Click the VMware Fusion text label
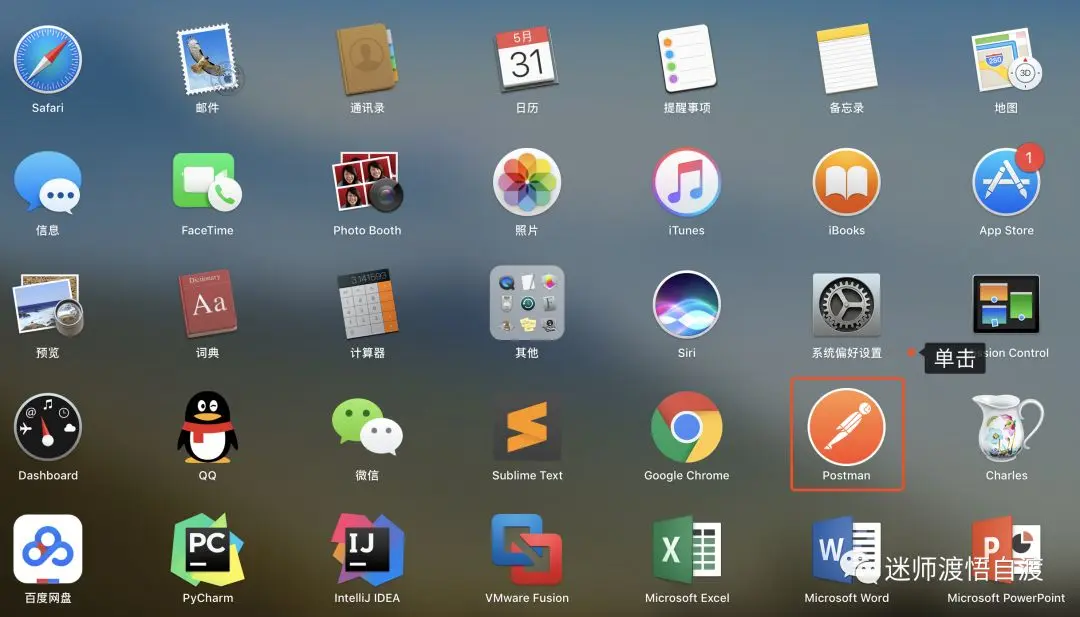Screen dimensions: 1080x617 click(x=527, y=598)
